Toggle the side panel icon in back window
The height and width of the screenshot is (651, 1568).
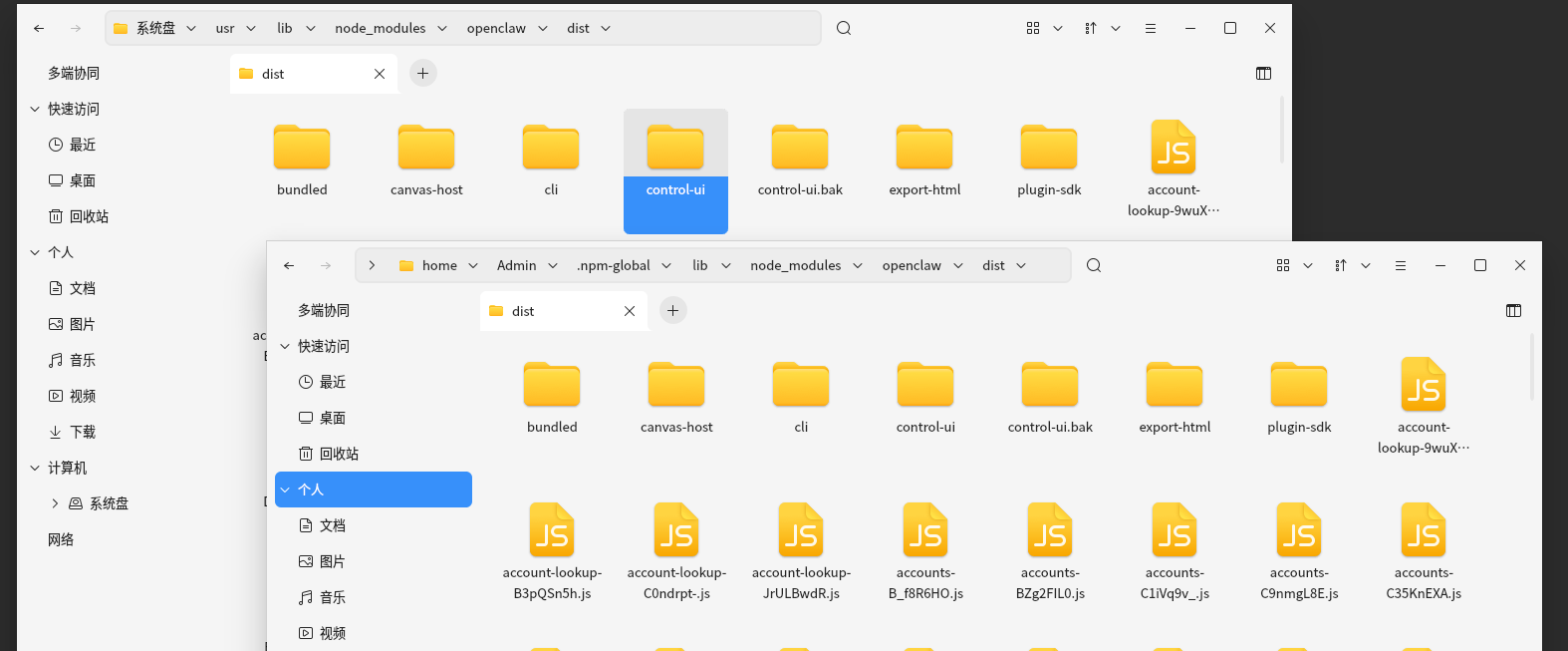click(1263, 74)
